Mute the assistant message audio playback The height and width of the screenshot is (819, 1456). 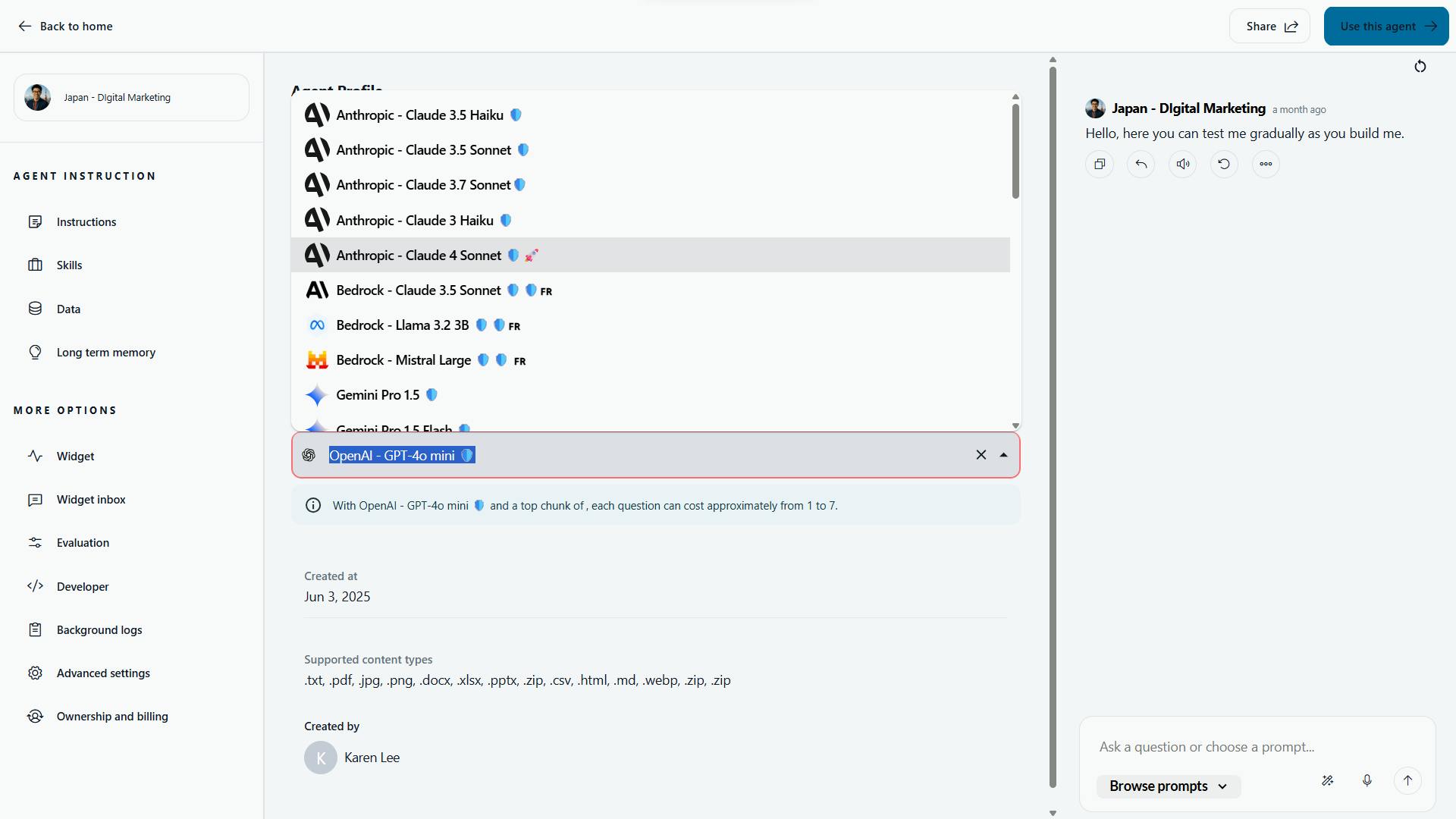tap(1181, 164)
